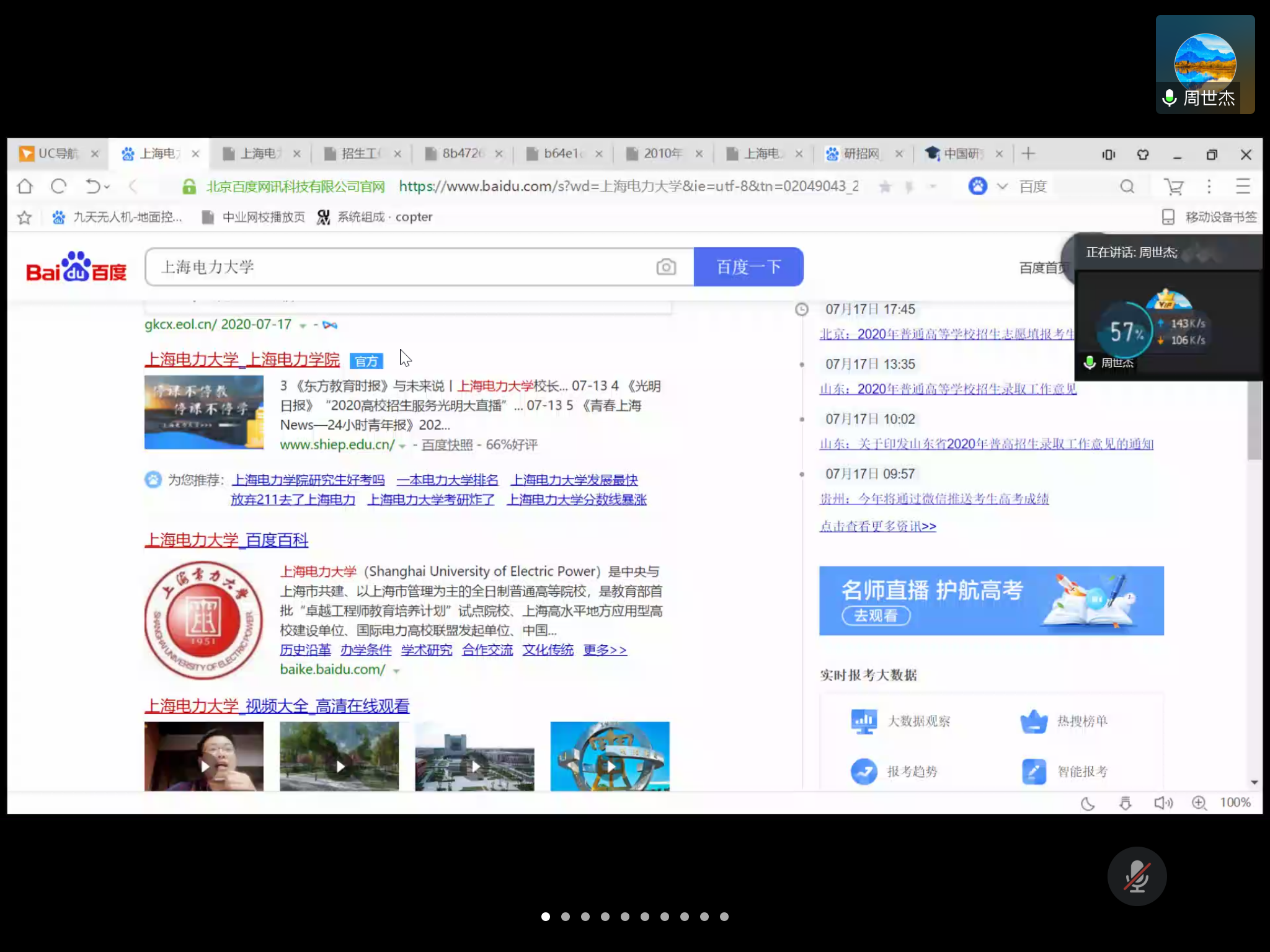Click the page reload icon
The image size is (1270, 952).
(x=59, y=186)
